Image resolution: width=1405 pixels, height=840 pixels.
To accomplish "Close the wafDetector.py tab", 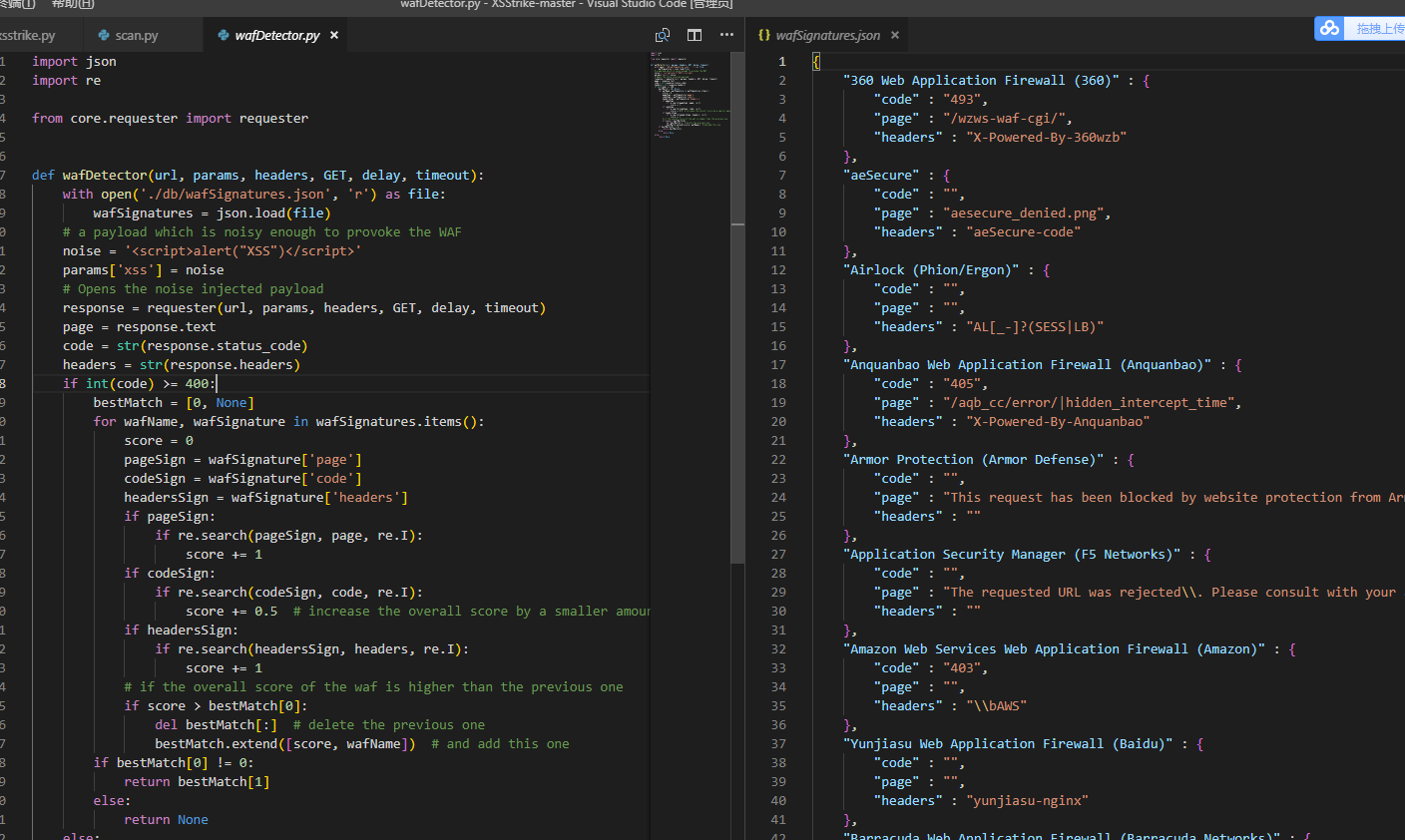I will pyautogui.click(x=334, y=35).
